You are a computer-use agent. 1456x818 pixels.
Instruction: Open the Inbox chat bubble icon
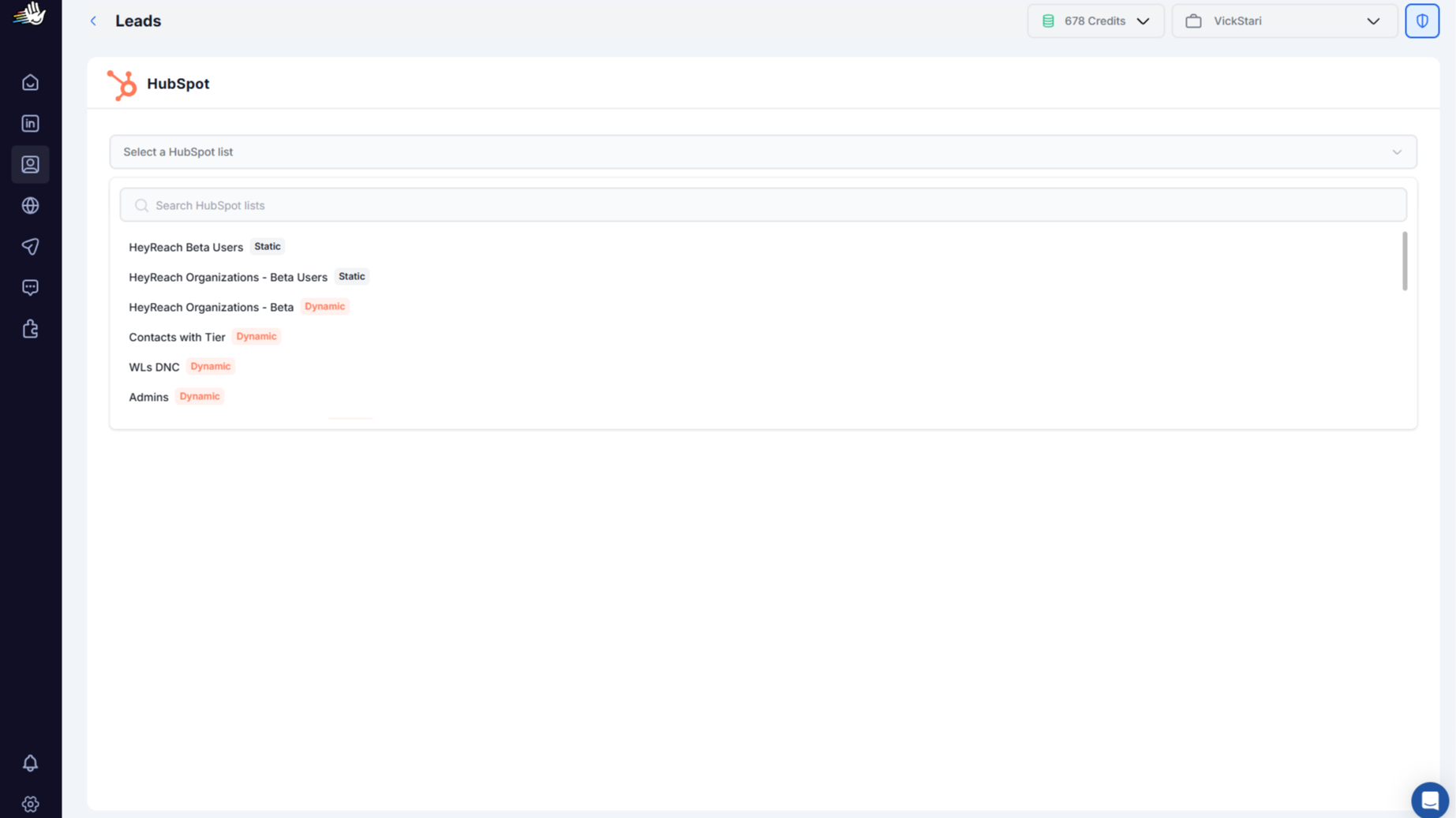click(30, 288)
